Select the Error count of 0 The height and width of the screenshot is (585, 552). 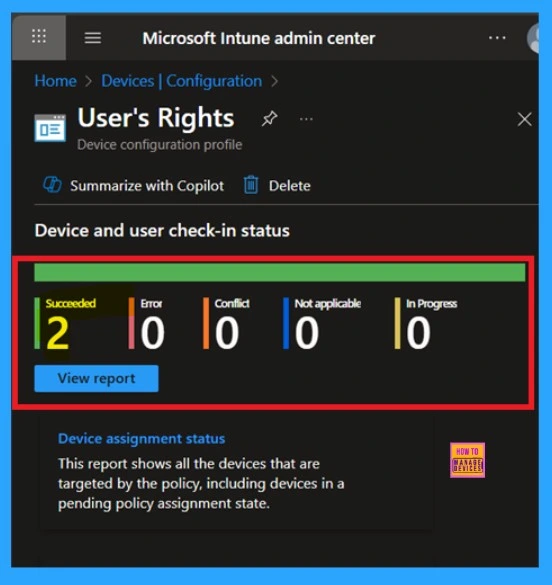click(x=153, y=333)
